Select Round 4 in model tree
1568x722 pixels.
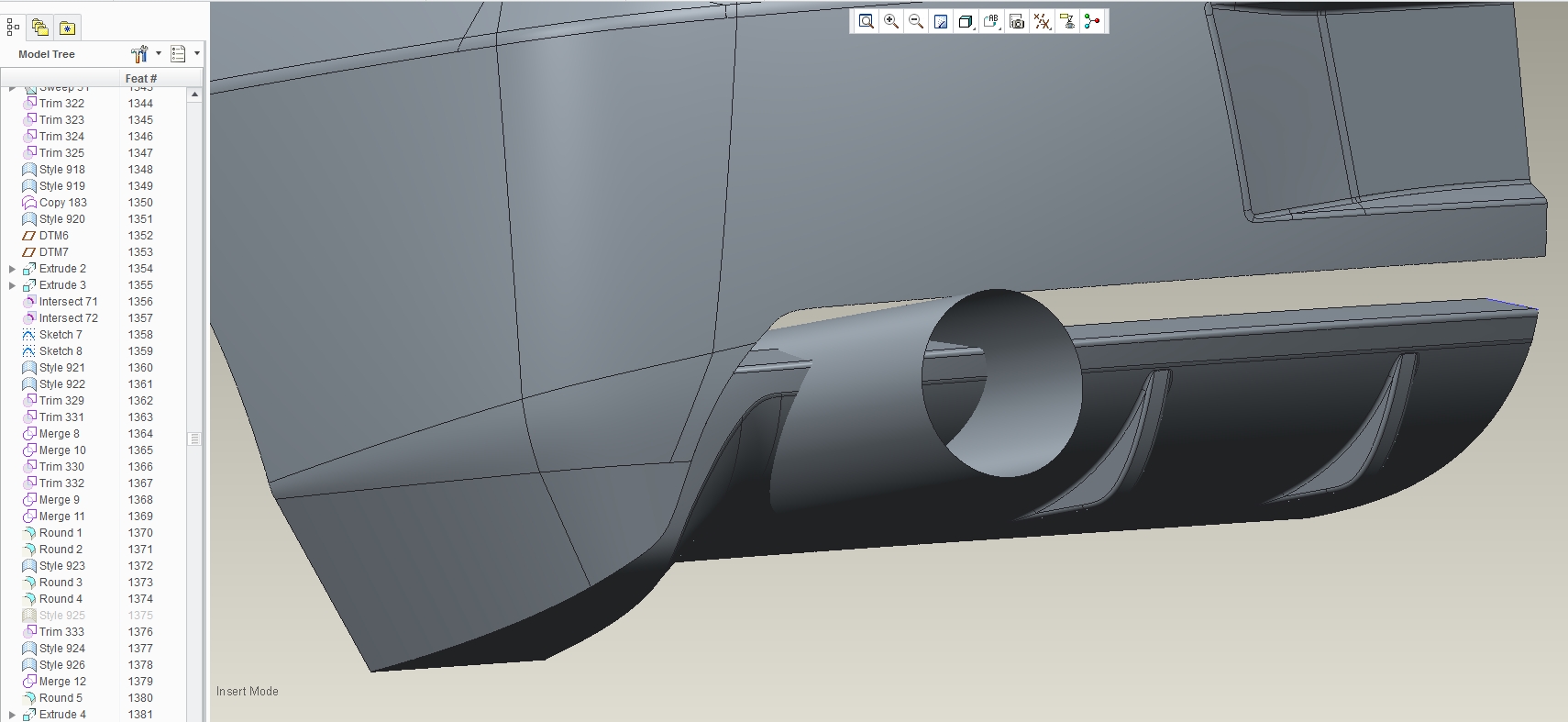[x=61, y=599]
